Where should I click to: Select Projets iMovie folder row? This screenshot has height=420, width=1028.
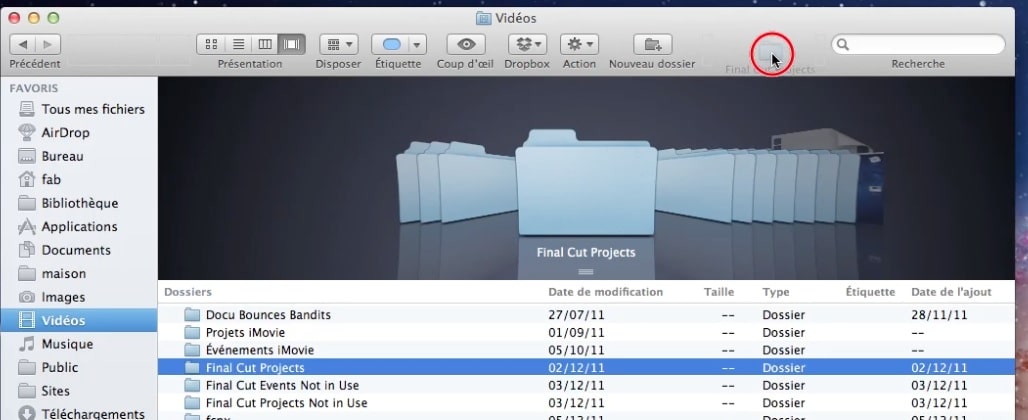point(586,333)
